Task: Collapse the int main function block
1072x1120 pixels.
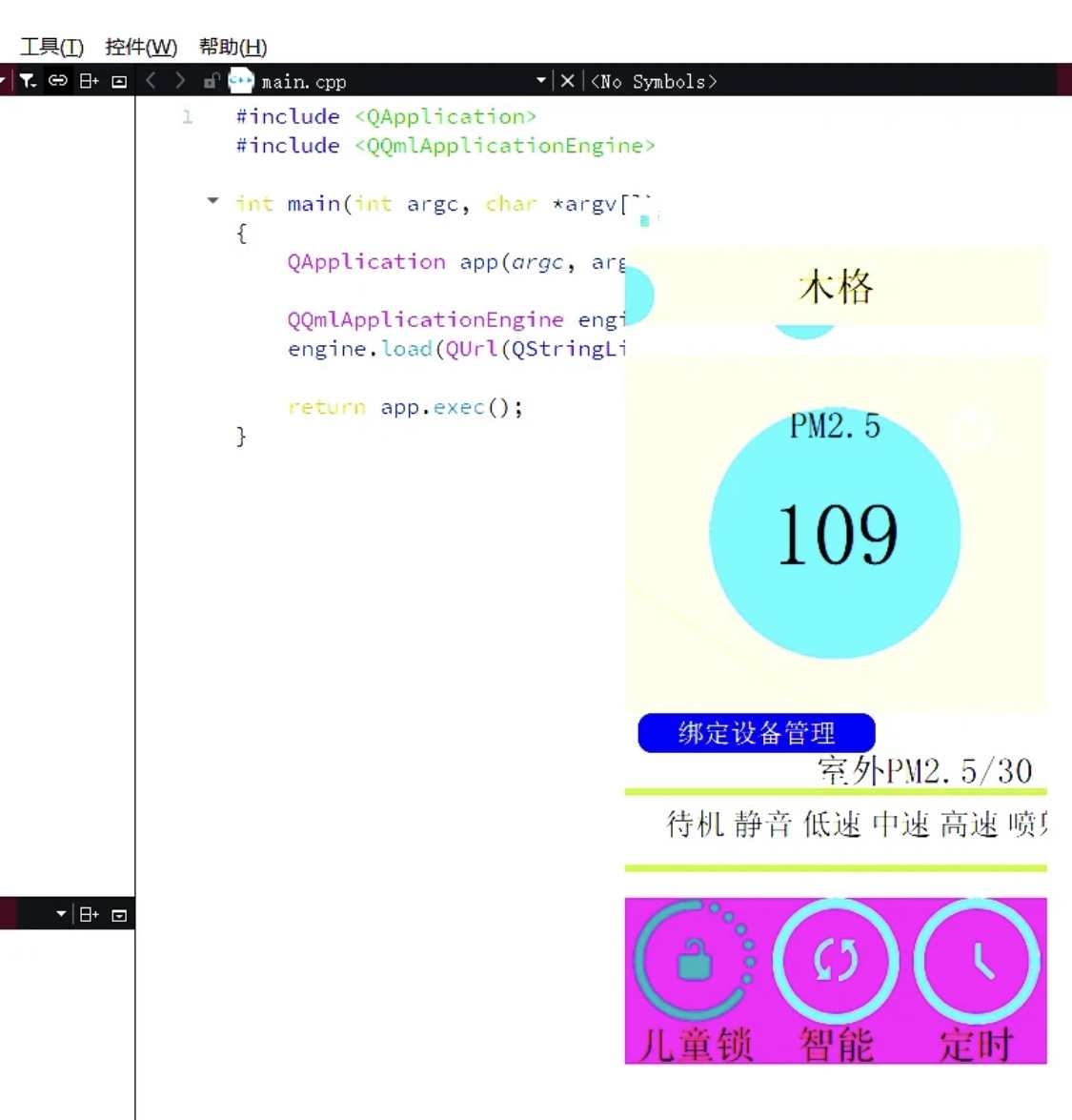Action: click(x=212, y=200)
